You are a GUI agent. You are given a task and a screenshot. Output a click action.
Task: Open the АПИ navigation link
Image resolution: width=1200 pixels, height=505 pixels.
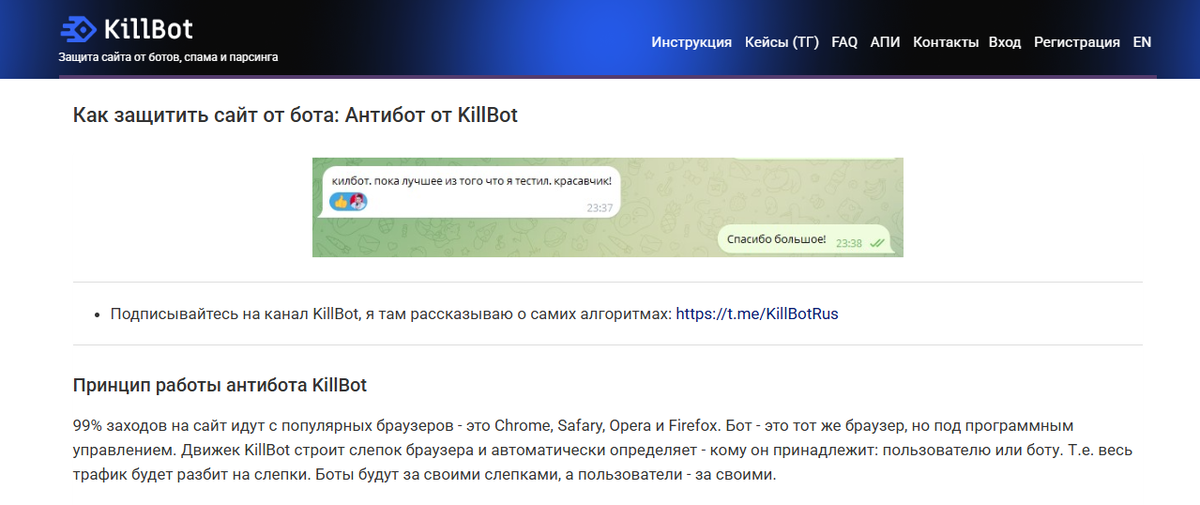(885, 42)
